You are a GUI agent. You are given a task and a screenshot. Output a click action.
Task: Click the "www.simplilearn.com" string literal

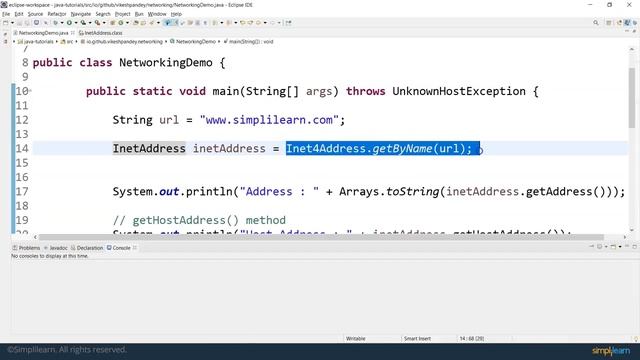269,120
